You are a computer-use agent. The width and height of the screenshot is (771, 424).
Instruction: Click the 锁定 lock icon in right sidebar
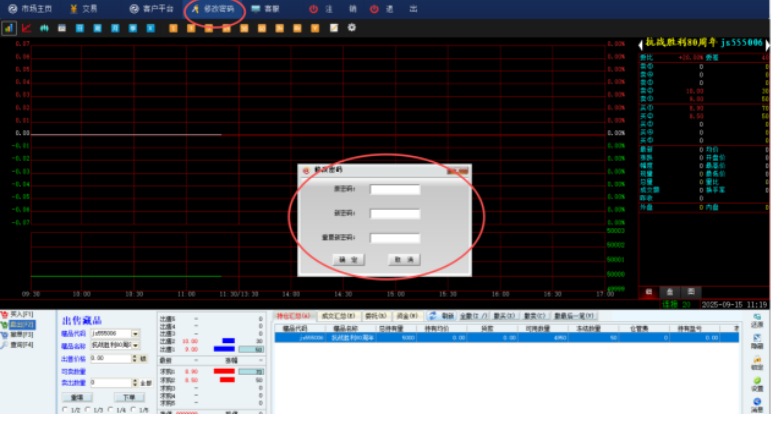point(757,362)
